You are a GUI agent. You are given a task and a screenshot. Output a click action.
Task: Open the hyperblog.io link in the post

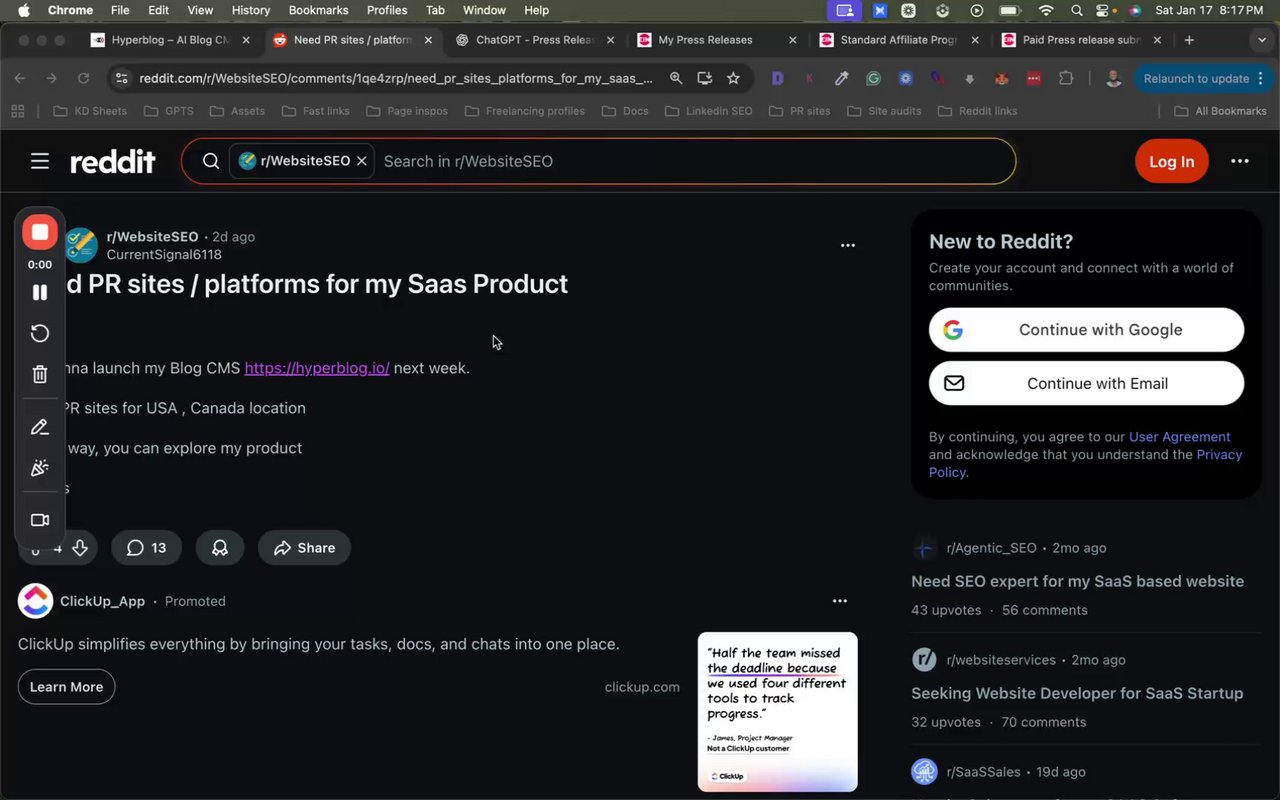tap(317, 368)
